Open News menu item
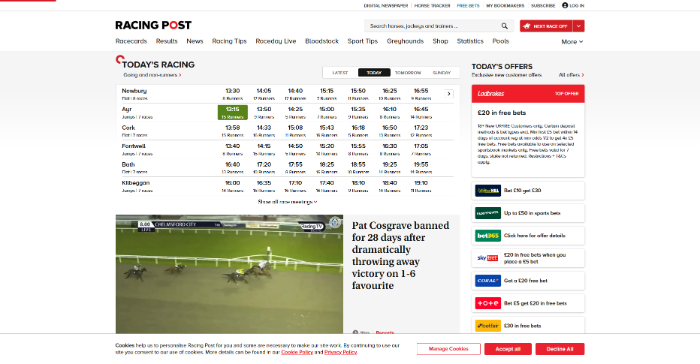 195,41
